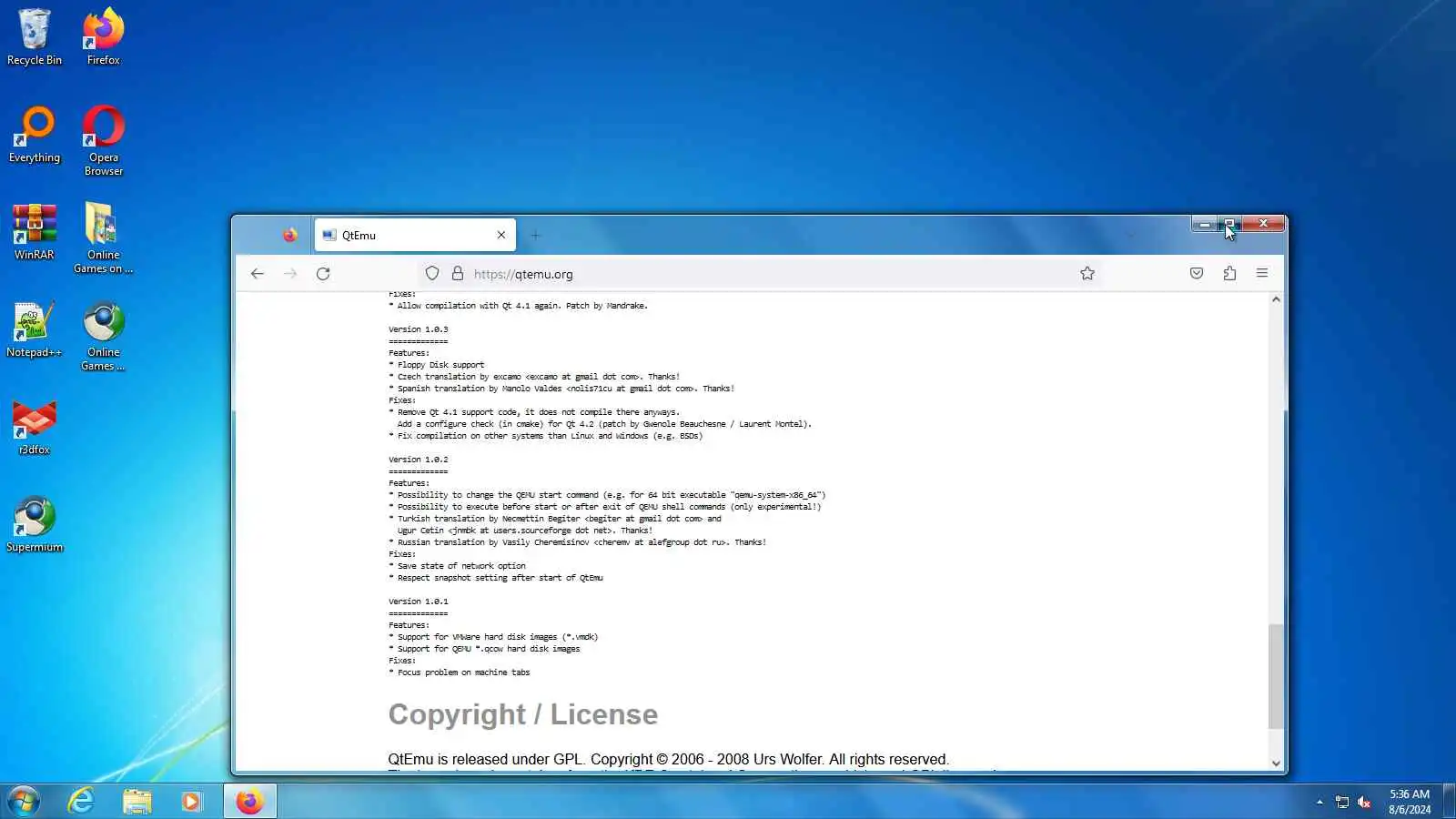Open Firefox View from the tab bar
Screen dimensions: 1456x819
click(x=289, y=235)
